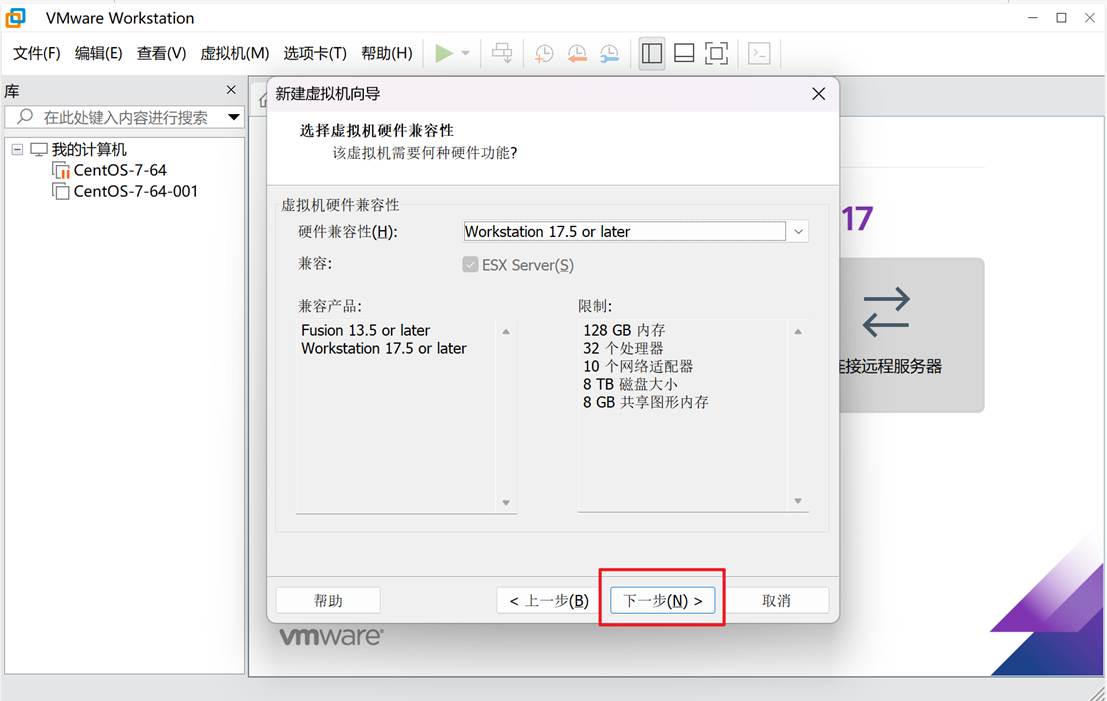1107x701 pixels.
Task: Click the connect remote server arrows tile
Action: [886, 311]
